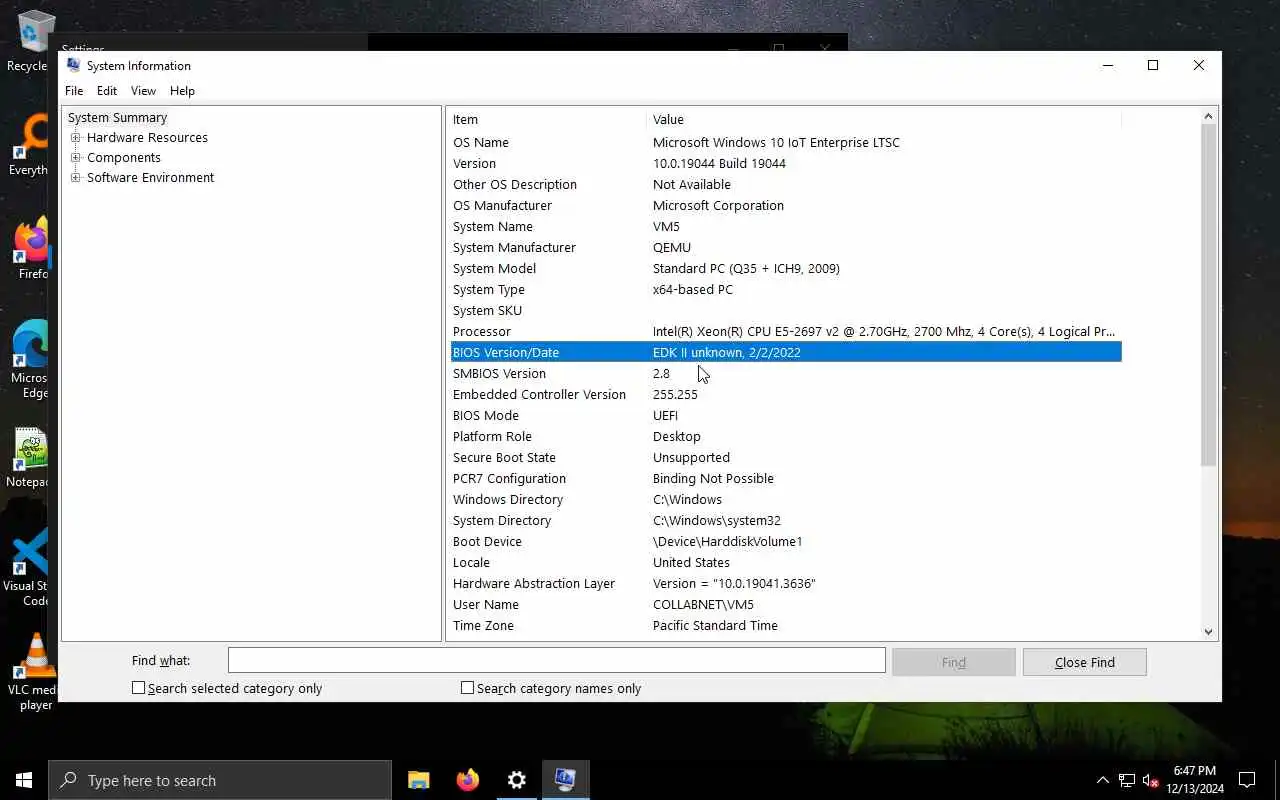Open the Windows Start menu
This screenshot has height=800, width=1280.
(24, 780)
